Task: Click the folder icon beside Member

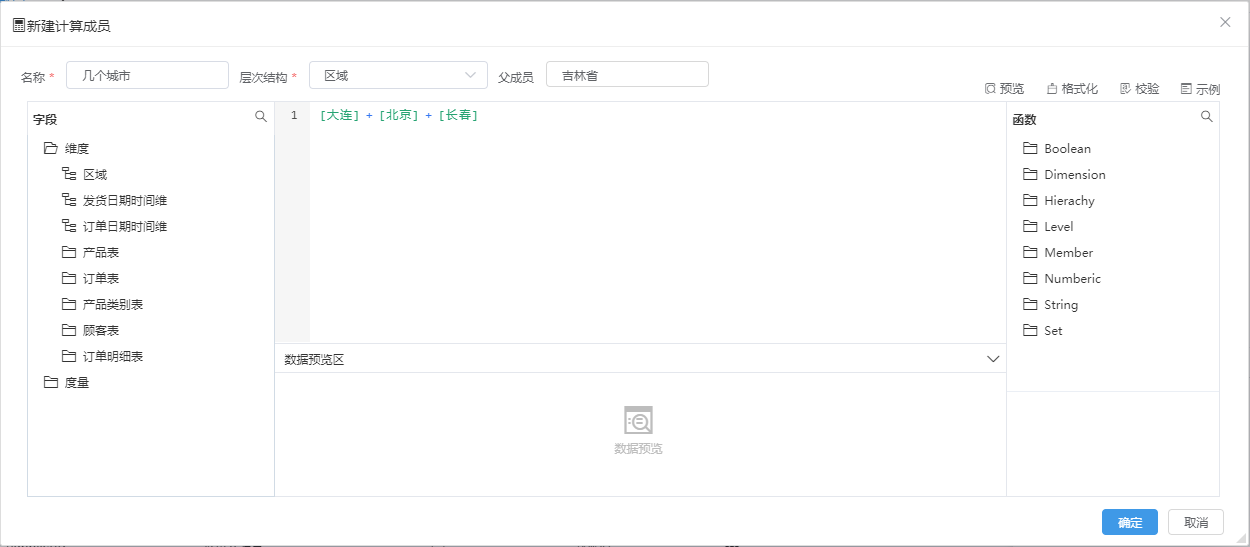Action: pyautogui.click(x=1030, y=252)
